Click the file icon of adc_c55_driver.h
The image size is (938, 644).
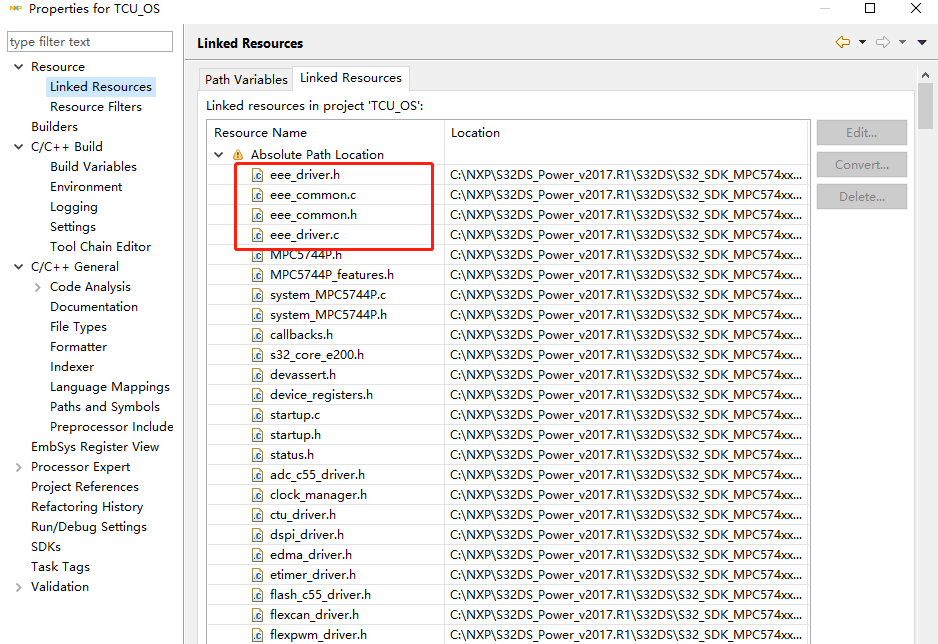pyautogui.click(x=257, y=475)
